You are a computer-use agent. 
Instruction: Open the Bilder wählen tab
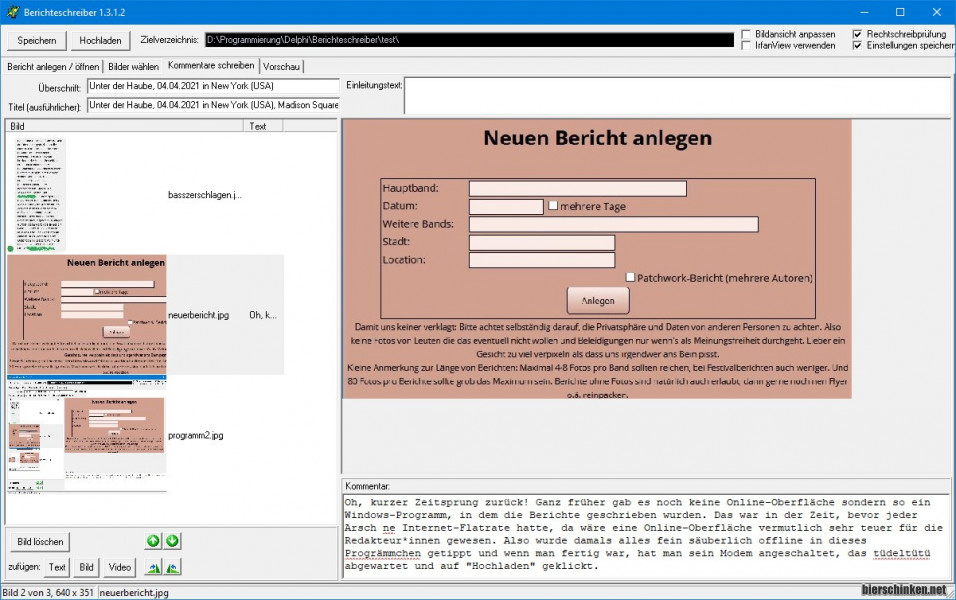point(133,66)
